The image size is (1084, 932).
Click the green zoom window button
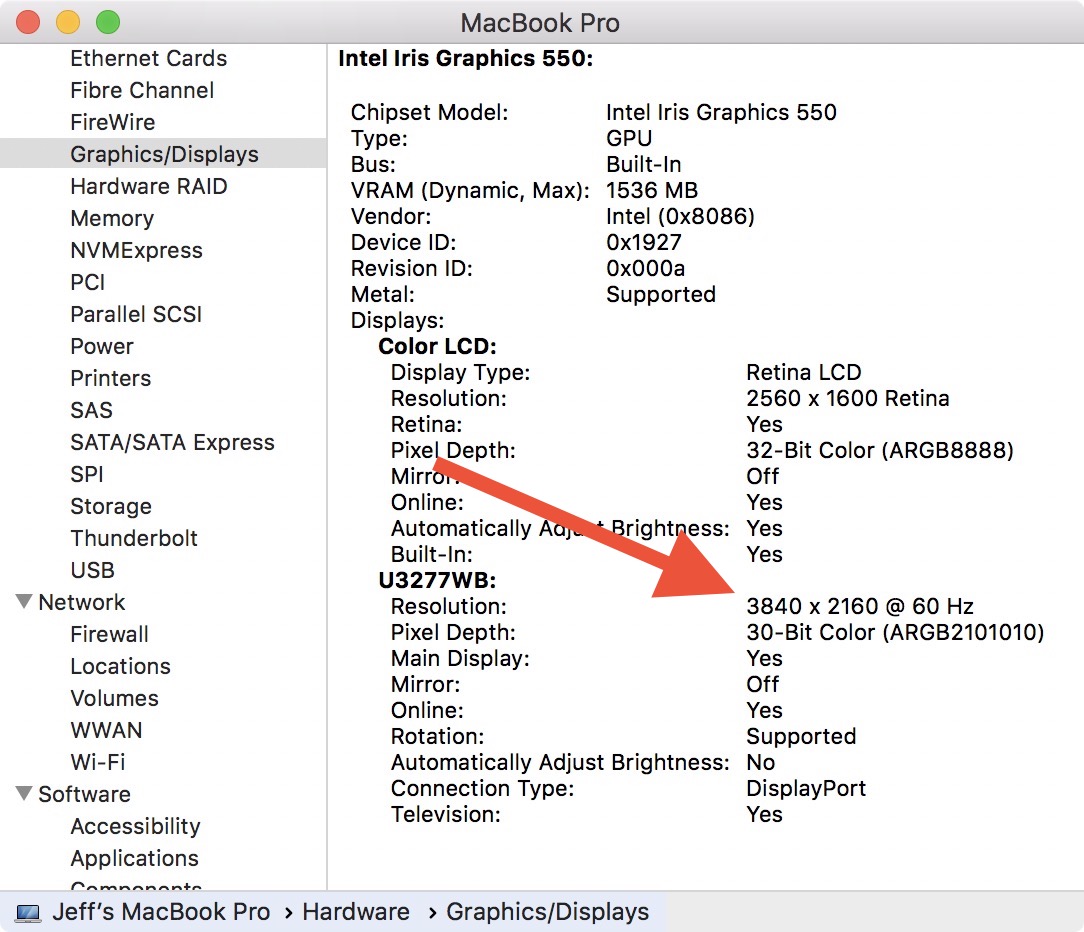coord(107,22)
